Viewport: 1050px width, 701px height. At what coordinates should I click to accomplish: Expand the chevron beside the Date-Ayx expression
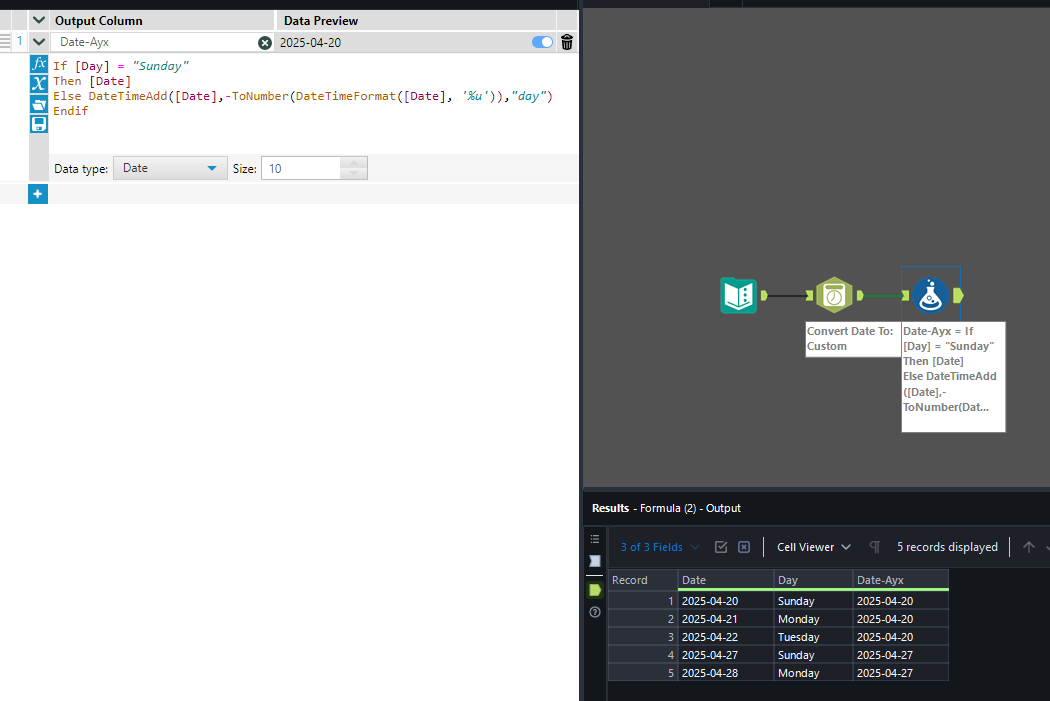pyautogui.click(x=38, y=41)
